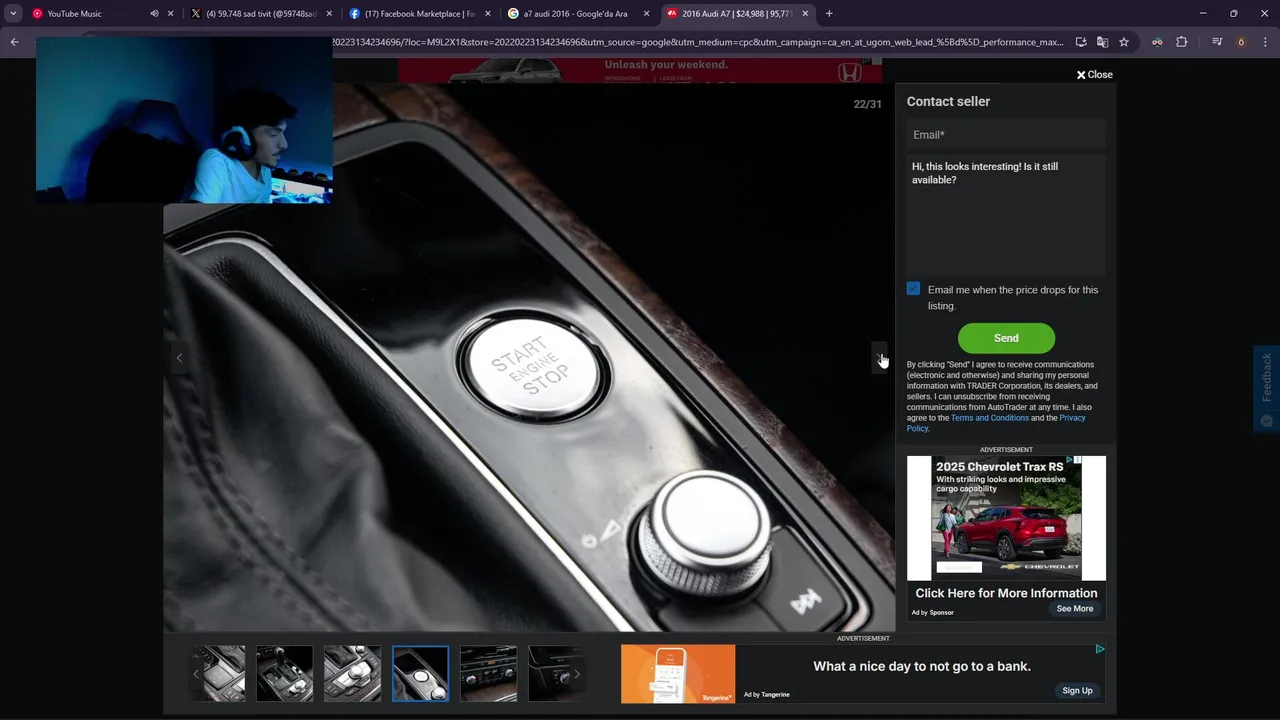Mute the YouTube Music tab audio icon
Viewport: 1280px width, 720px height.
154,14
